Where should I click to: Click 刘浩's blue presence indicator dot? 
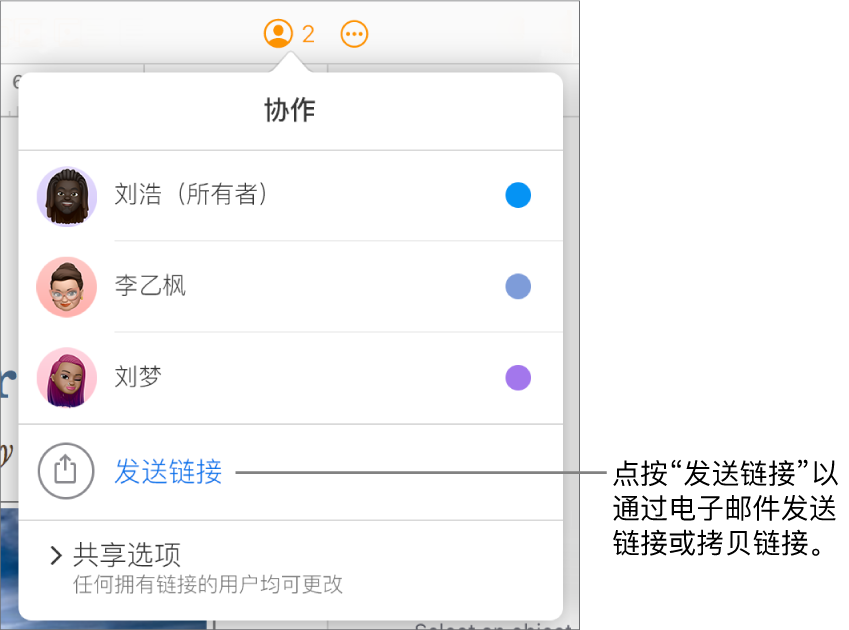pos(518,196)
